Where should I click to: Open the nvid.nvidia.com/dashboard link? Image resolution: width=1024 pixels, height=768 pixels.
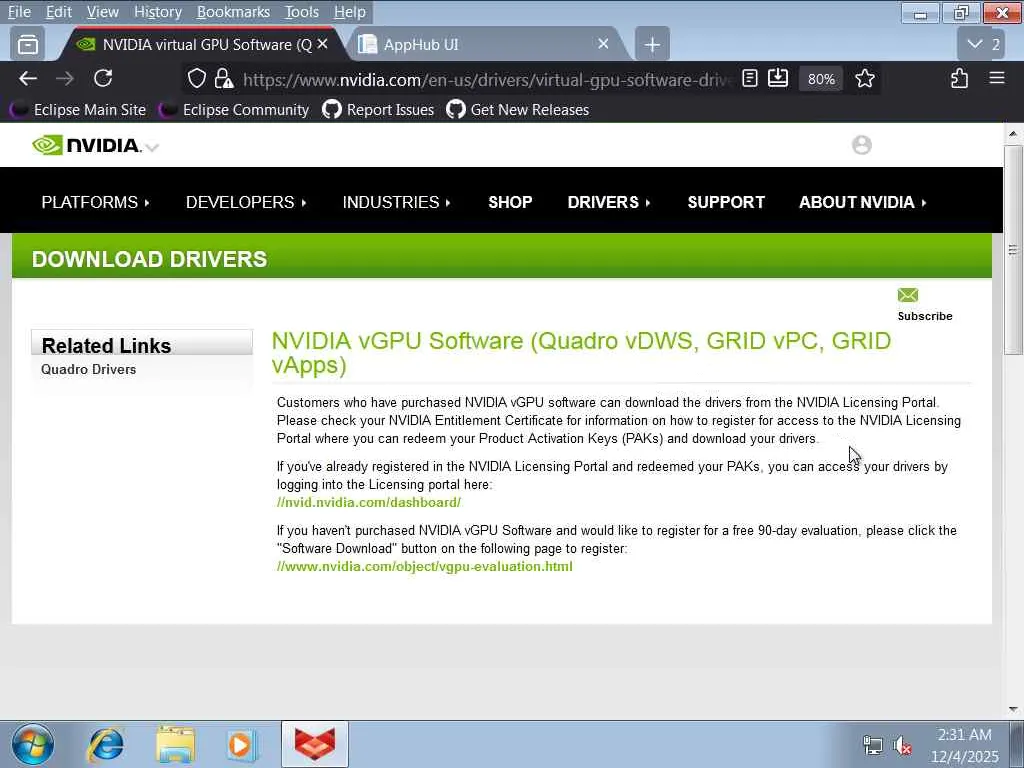[x=368, y=503]
